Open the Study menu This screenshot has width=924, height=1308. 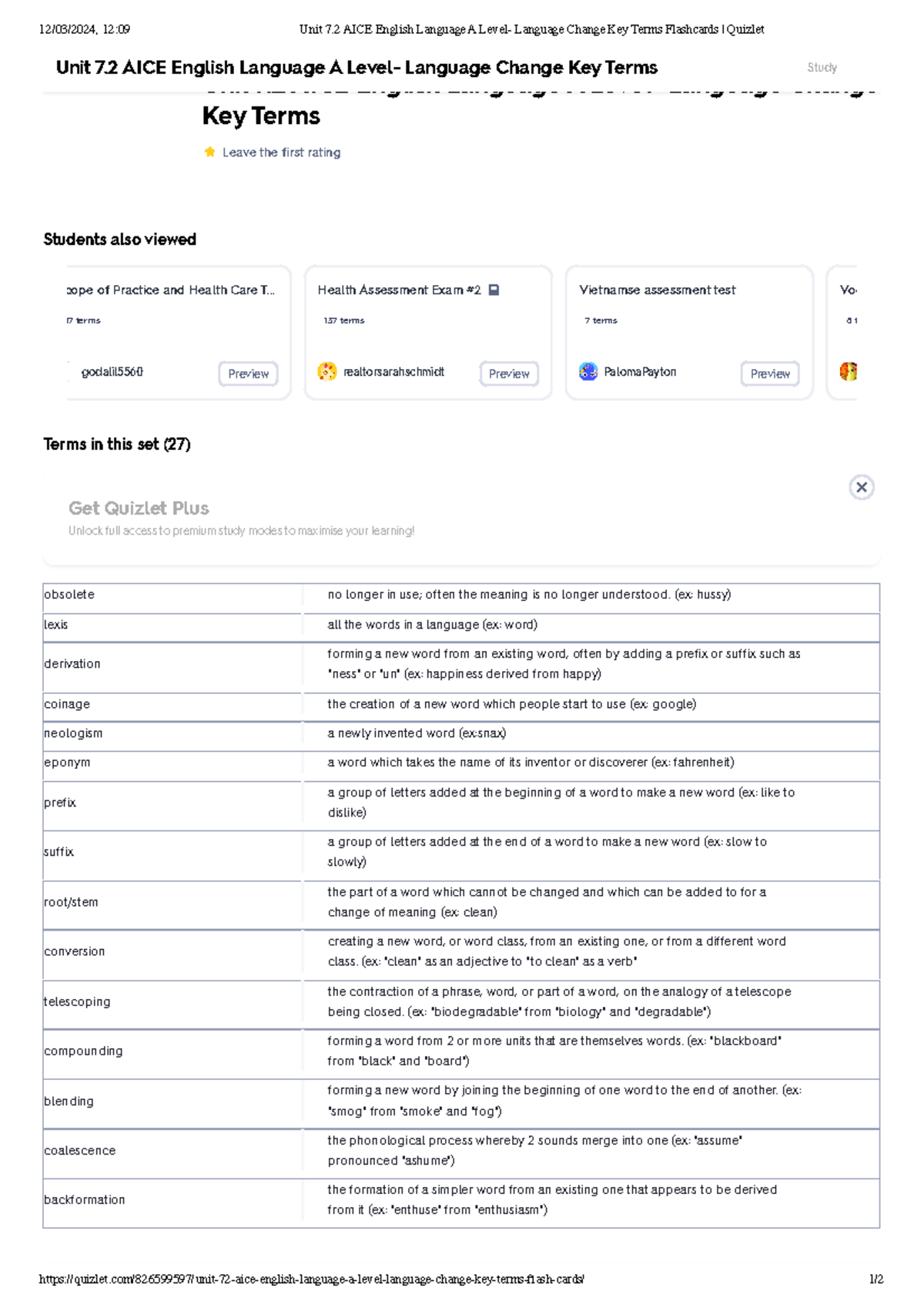823,67
